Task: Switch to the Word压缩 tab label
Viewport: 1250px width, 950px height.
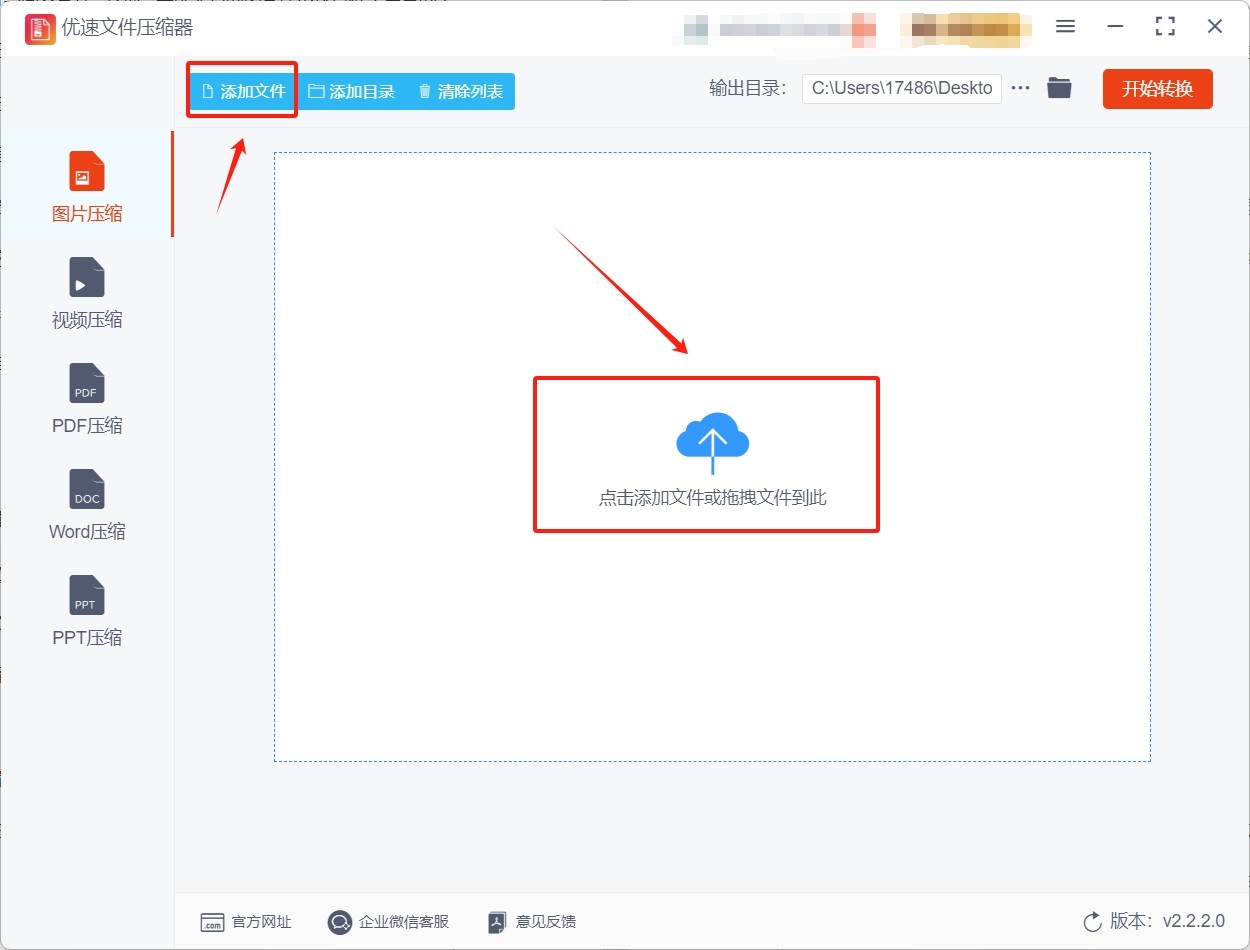Action: [87, 532]
